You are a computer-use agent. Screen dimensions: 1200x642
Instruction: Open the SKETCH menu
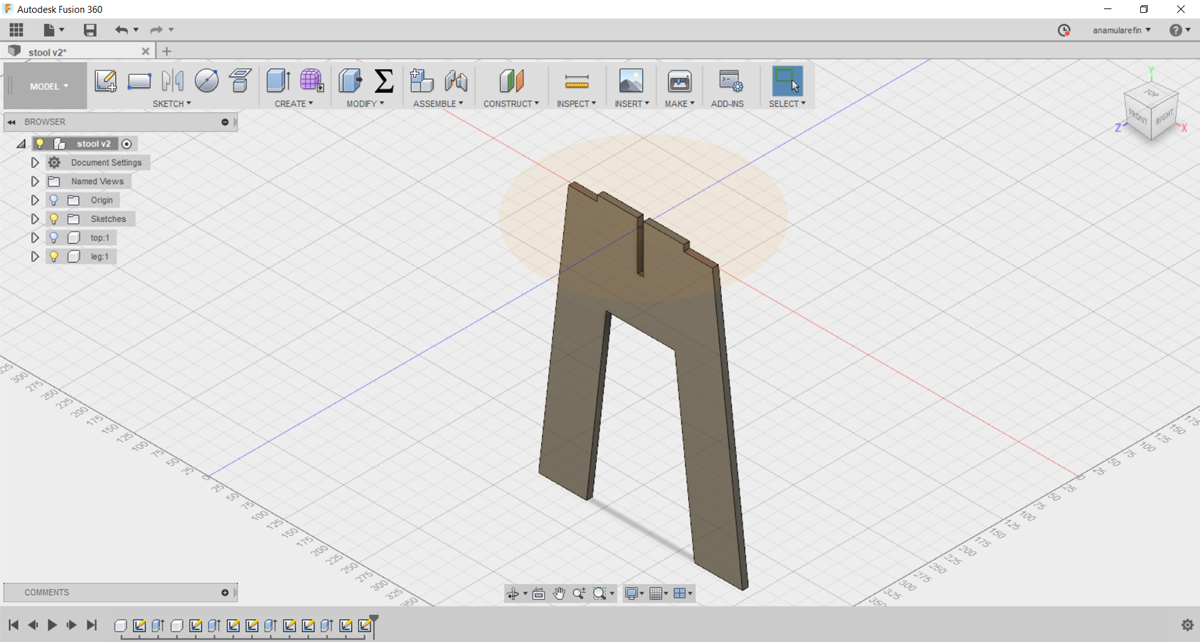(x=172, y=104)
